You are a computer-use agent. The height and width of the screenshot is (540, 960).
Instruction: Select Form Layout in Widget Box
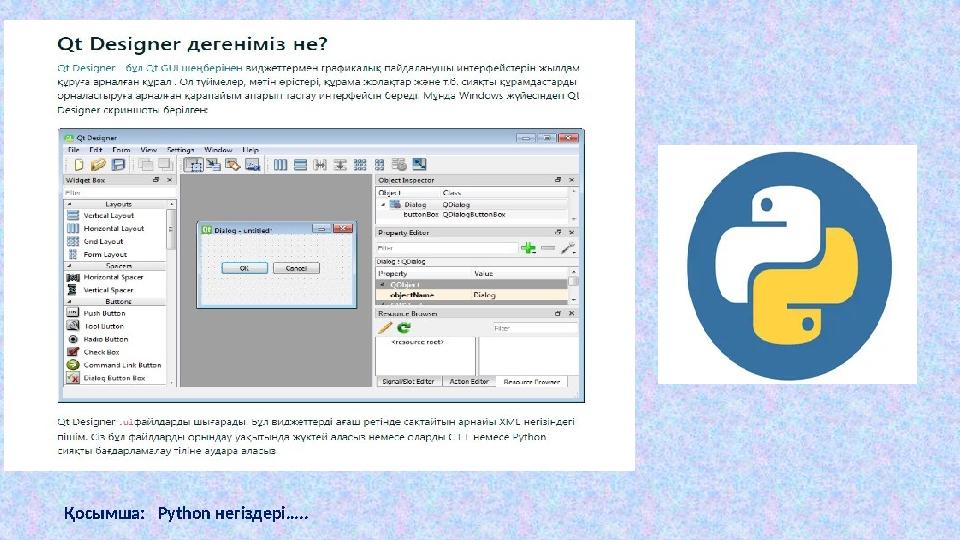click(x=97, y=254)
